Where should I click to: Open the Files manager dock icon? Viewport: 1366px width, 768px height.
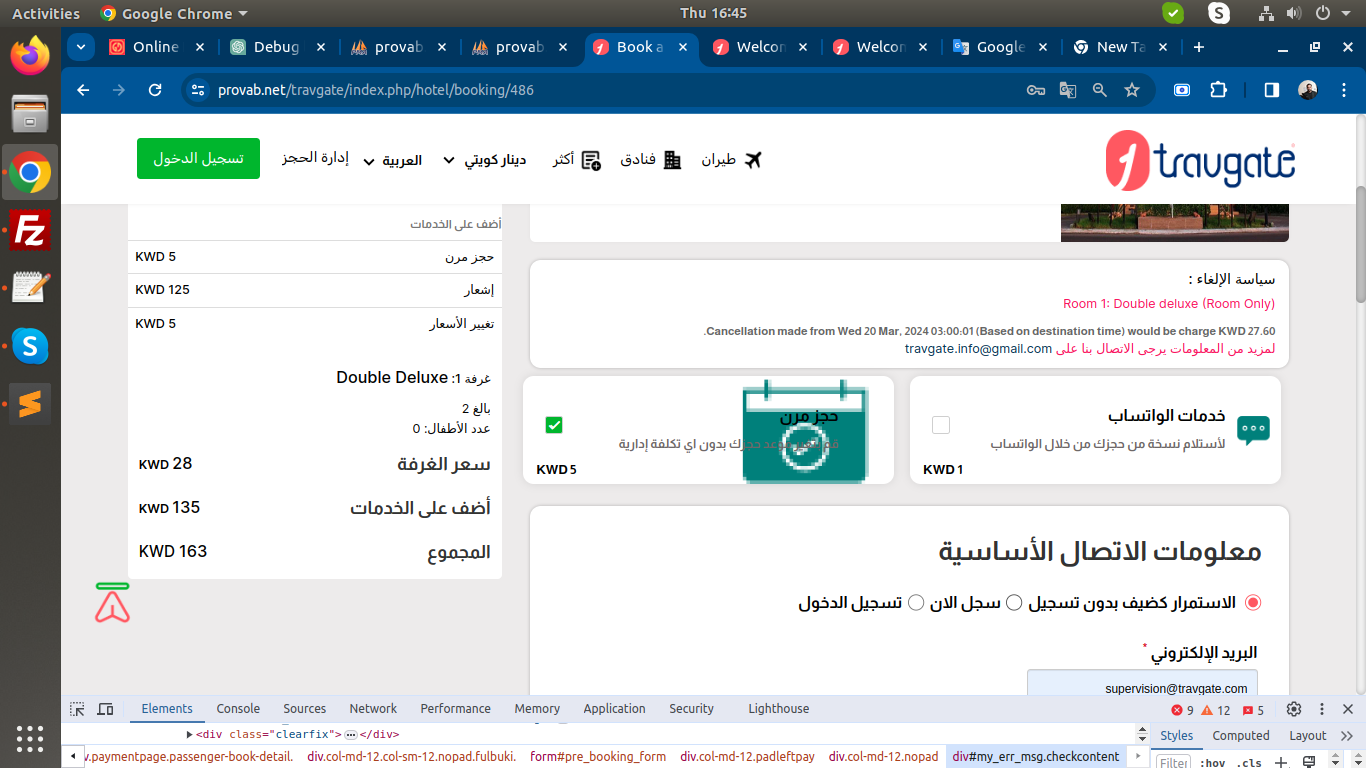[x=30, y=114]
